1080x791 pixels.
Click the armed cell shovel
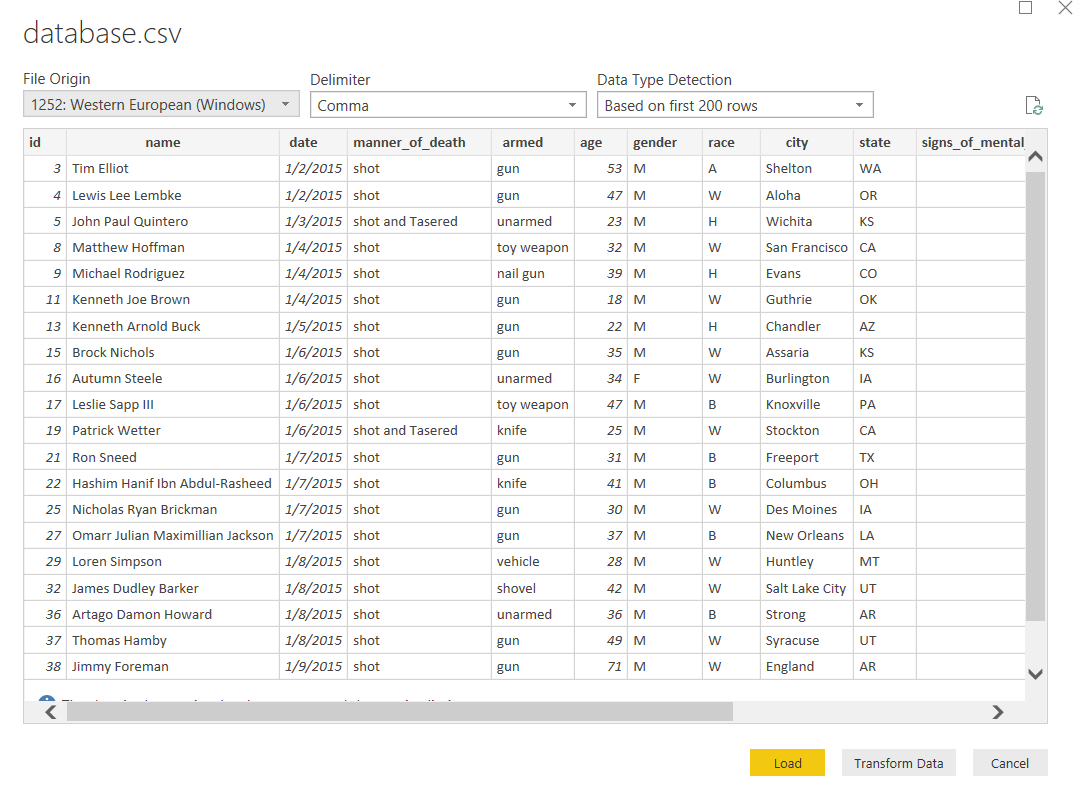coord(532,588)
